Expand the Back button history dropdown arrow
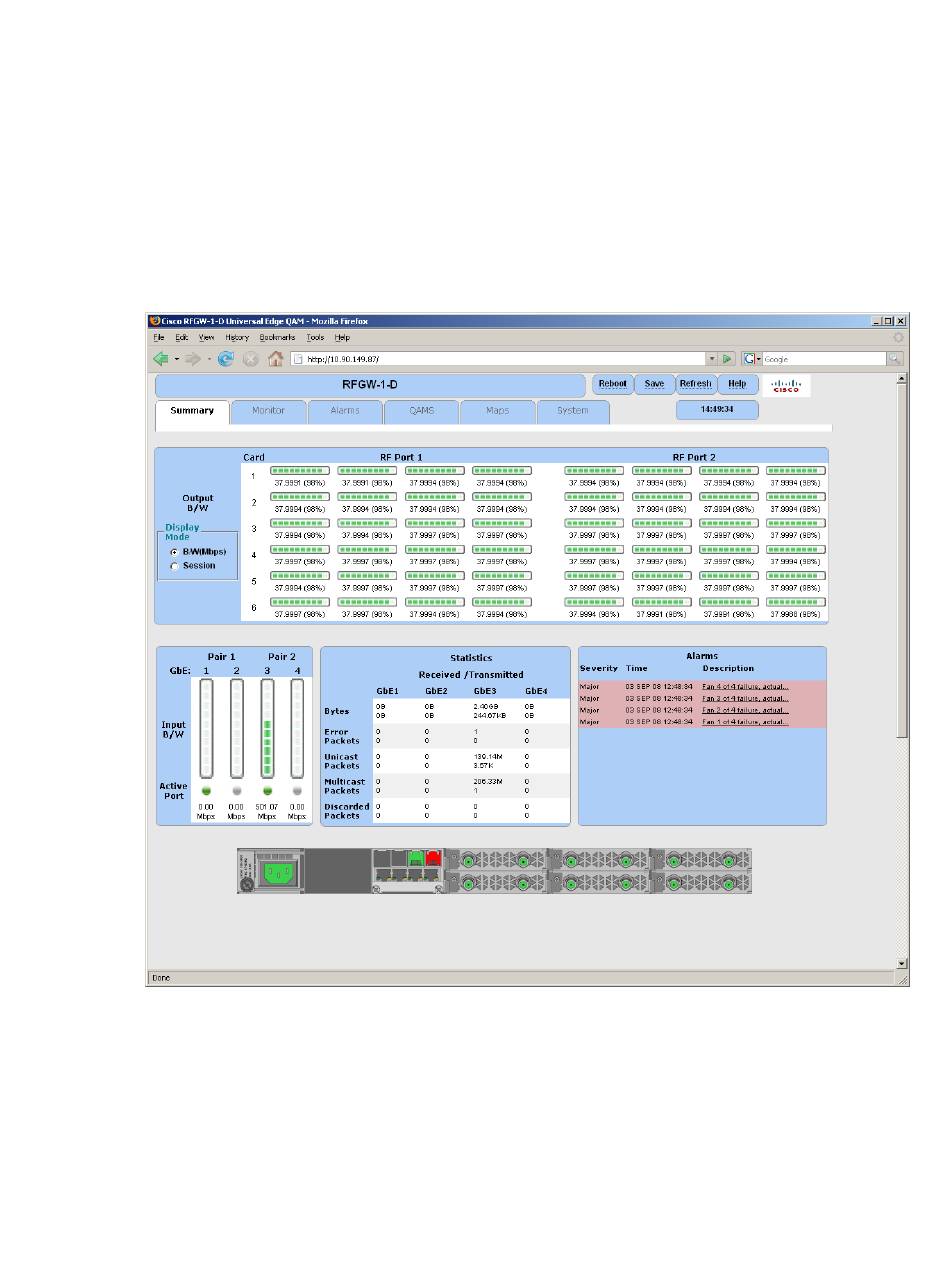The image size is (950, 1284). (x=176, y=359)
